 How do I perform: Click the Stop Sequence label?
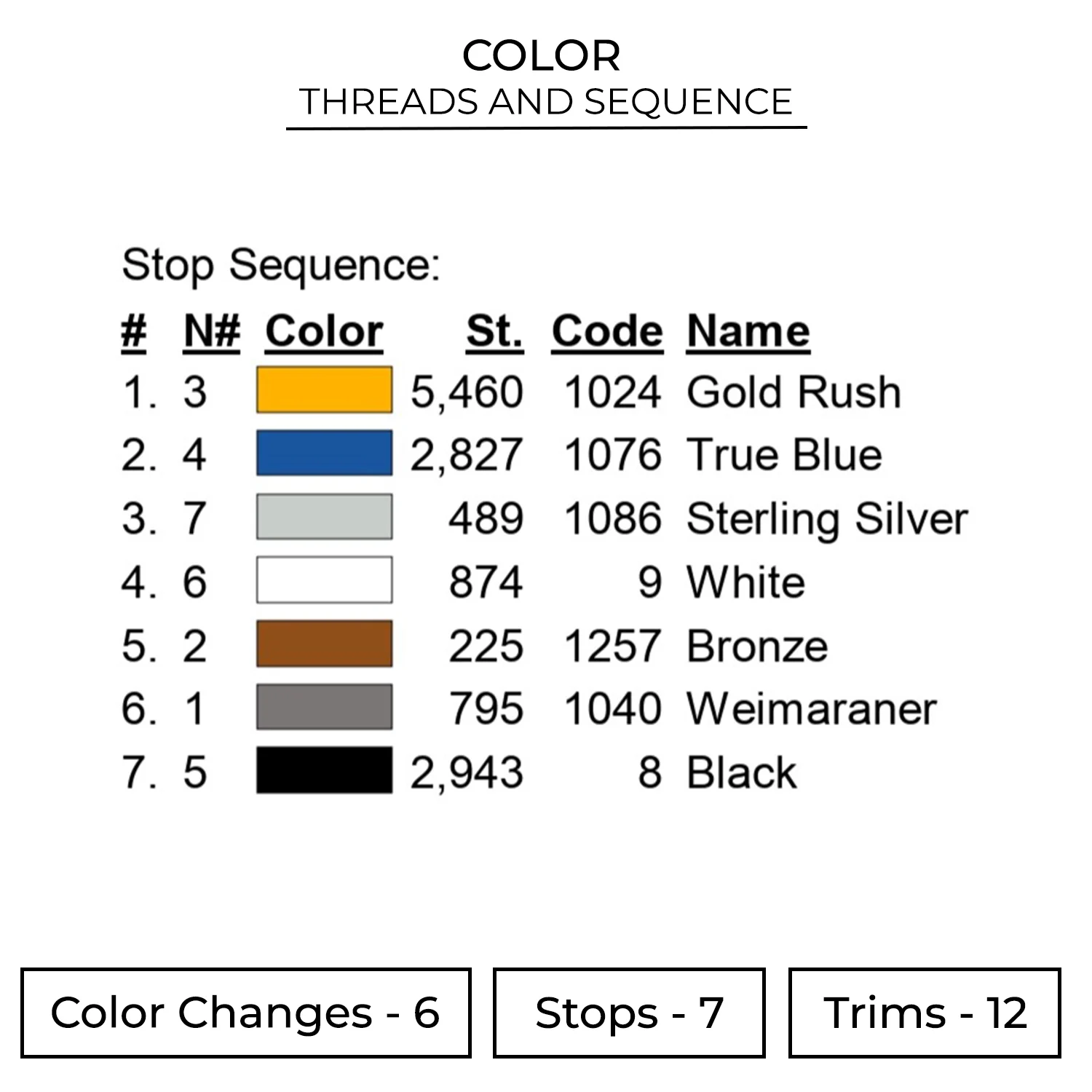coord(281,265)
